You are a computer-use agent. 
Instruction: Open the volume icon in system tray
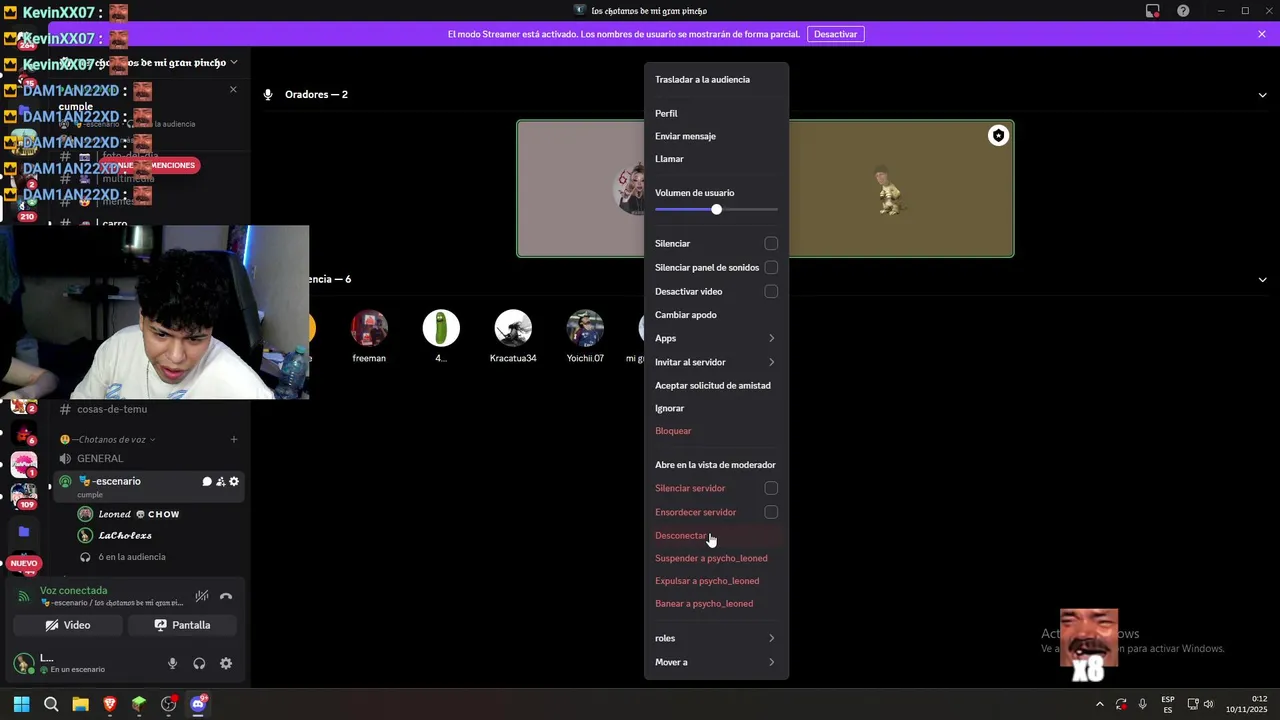point(1209,704)
